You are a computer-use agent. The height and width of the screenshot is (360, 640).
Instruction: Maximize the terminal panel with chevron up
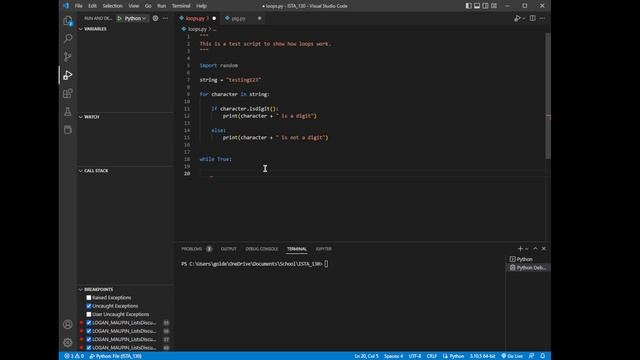click(536, 249)
